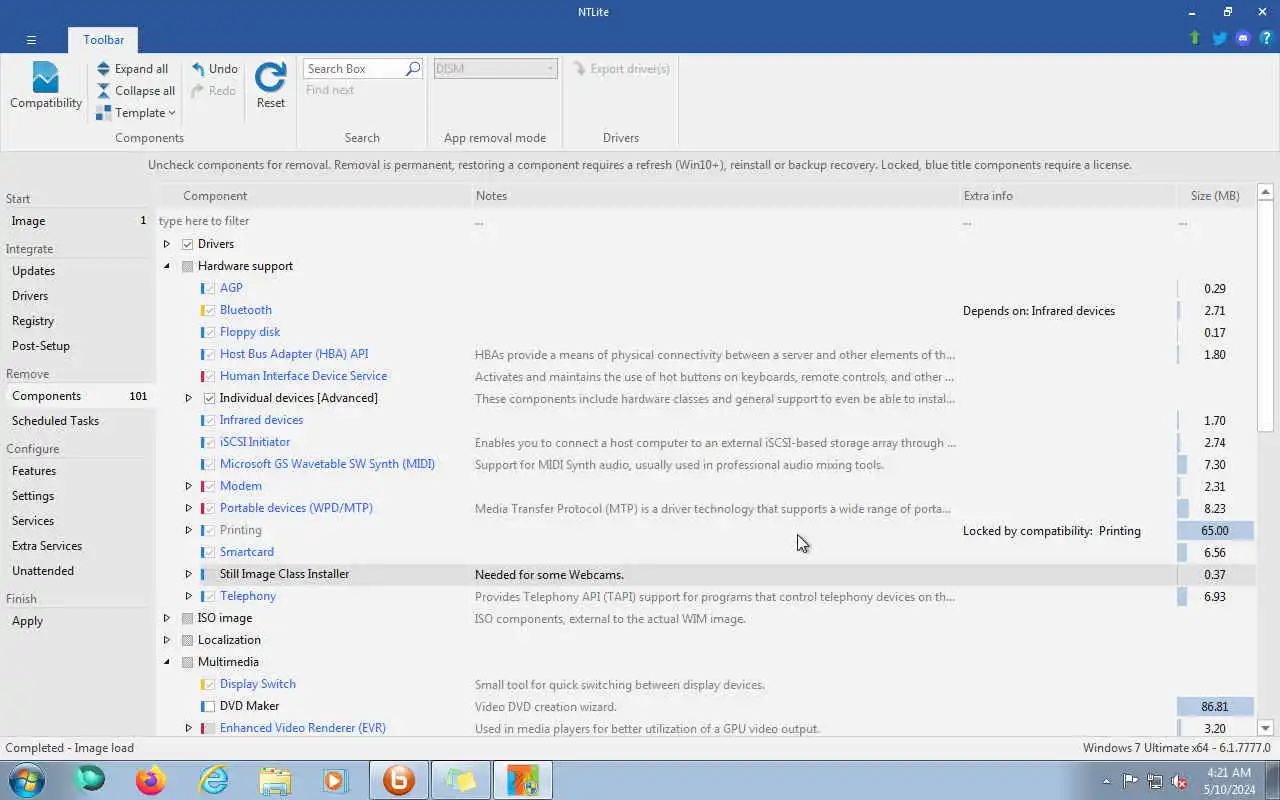1280x800 pixels.
Task: Uncheck the Bluetooth component checkbox
Action: coord(208,310)
